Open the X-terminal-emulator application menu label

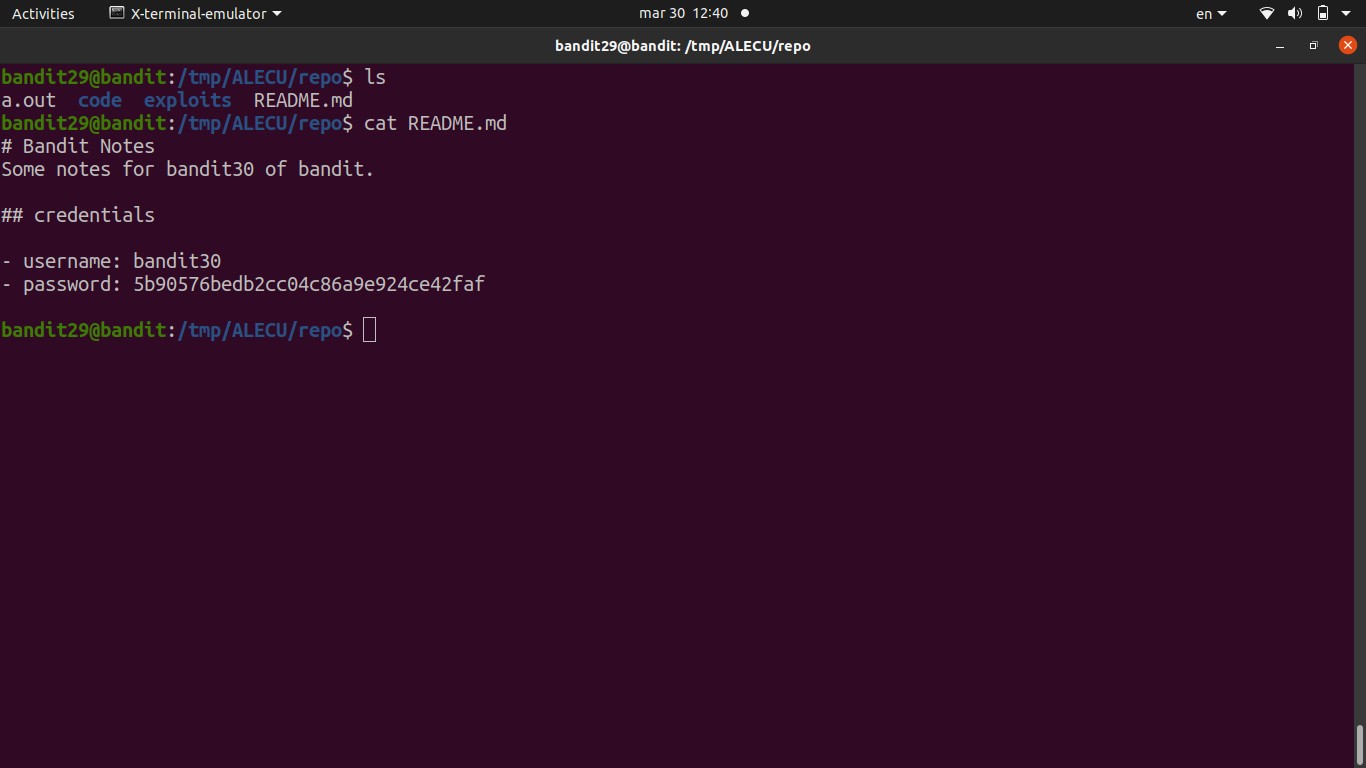(x=198, y=14)
